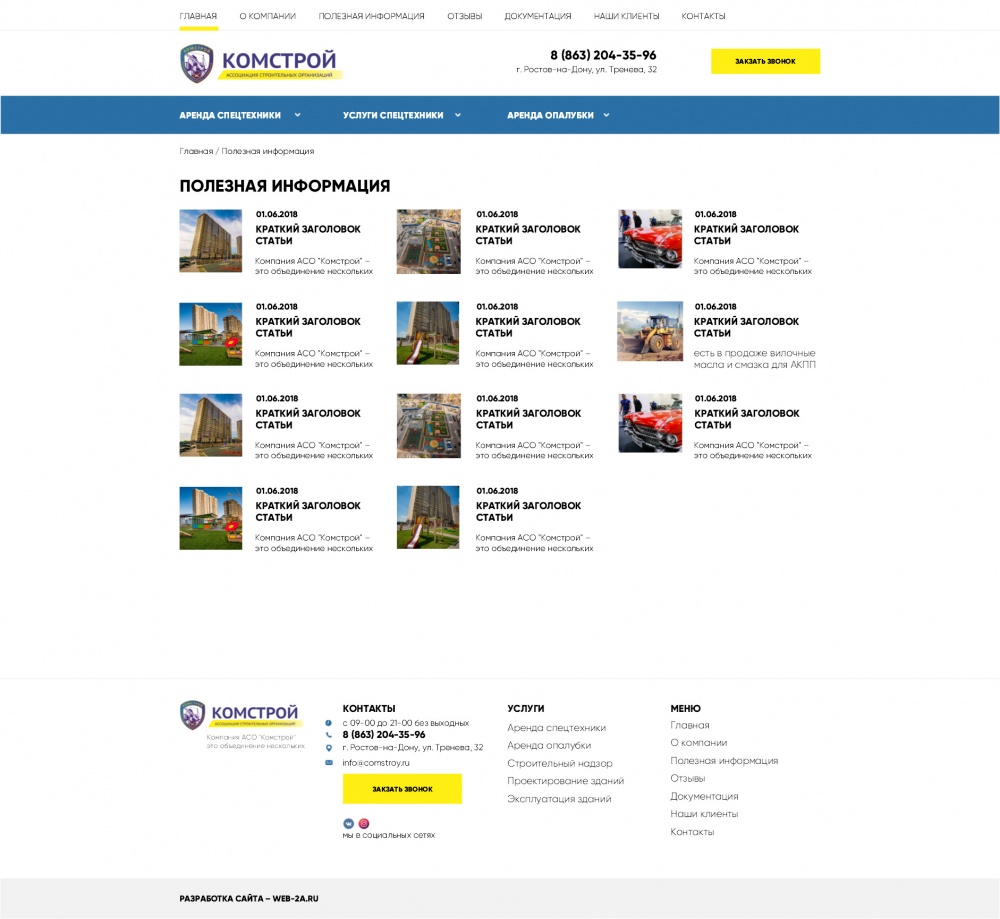Click the phone icon in footer contacts
The image size is (1000, 919).
point(329,734)
